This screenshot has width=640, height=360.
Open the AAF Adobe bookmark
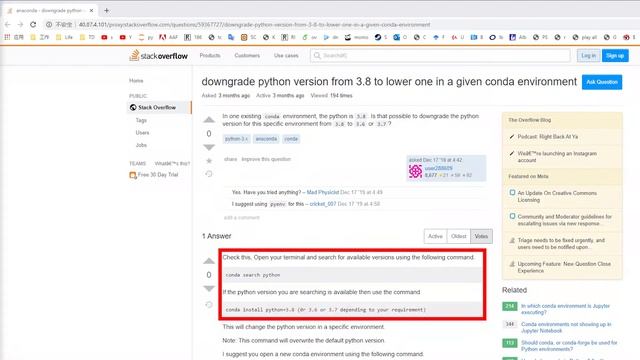168,37
